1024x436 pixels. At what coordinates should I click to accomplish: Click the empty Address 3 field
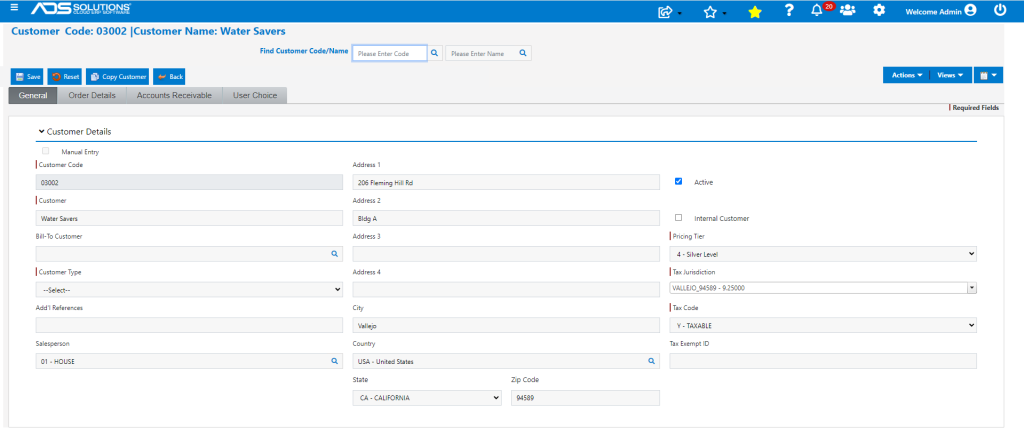506,254
